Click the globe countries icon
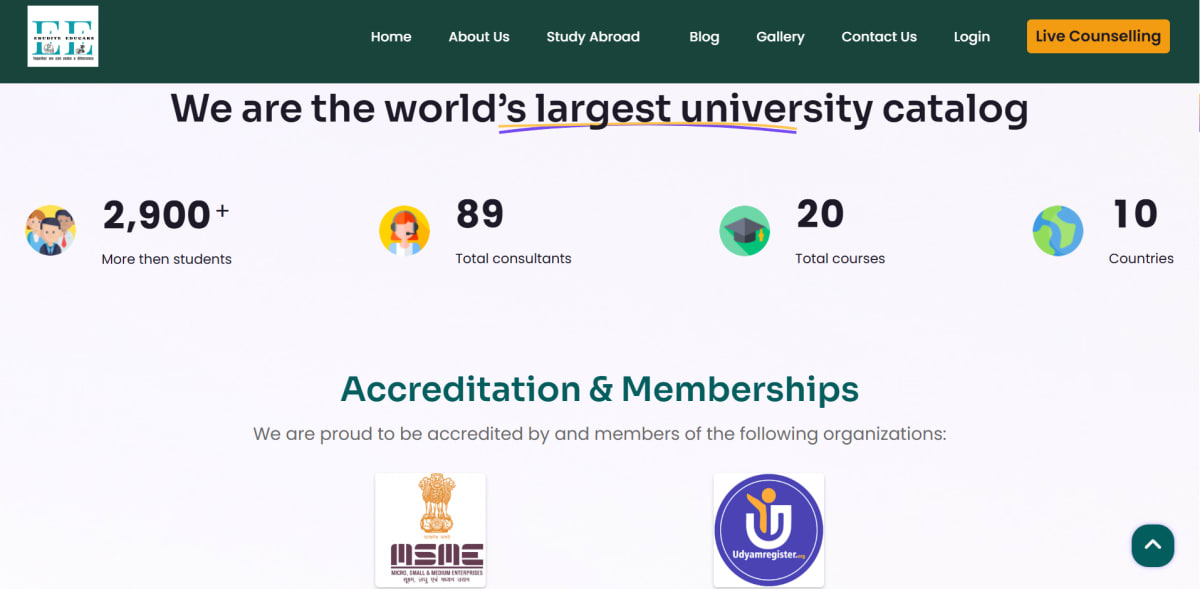 coord(1057,230)
